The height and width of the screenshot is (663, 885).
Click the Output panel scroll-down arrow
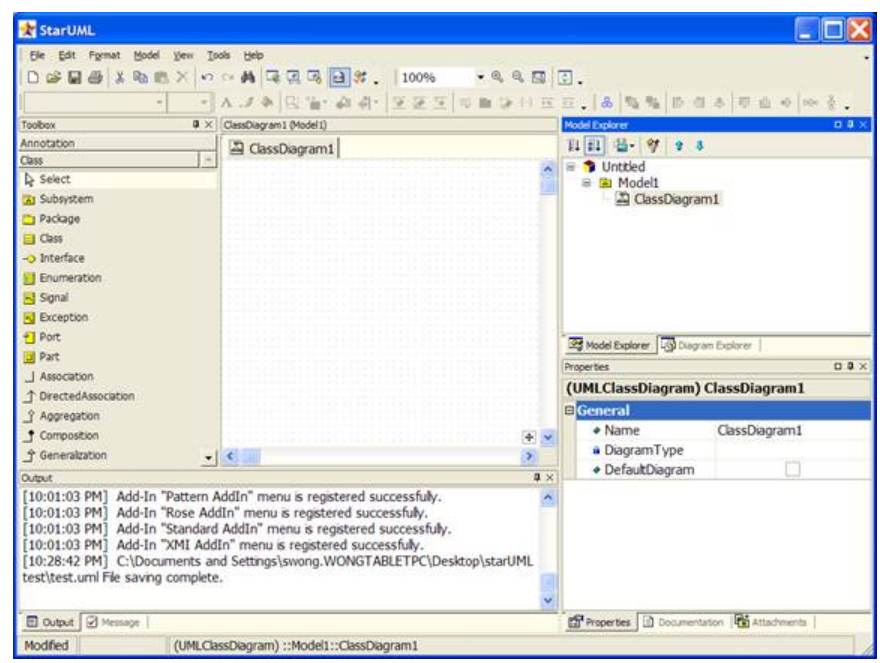point(547,601)
